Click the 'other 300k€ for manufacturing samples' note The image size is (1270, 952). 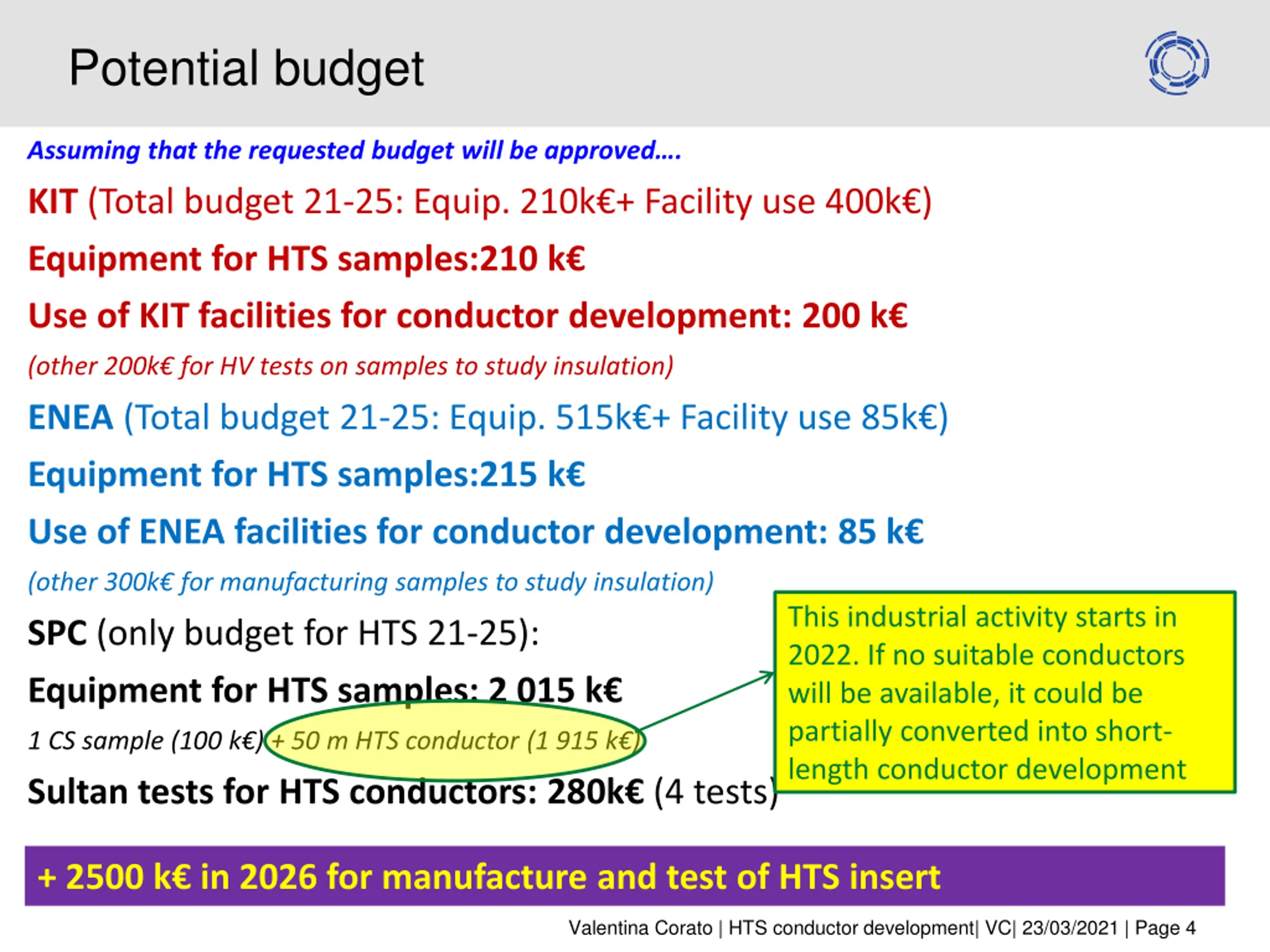point(371,582)
